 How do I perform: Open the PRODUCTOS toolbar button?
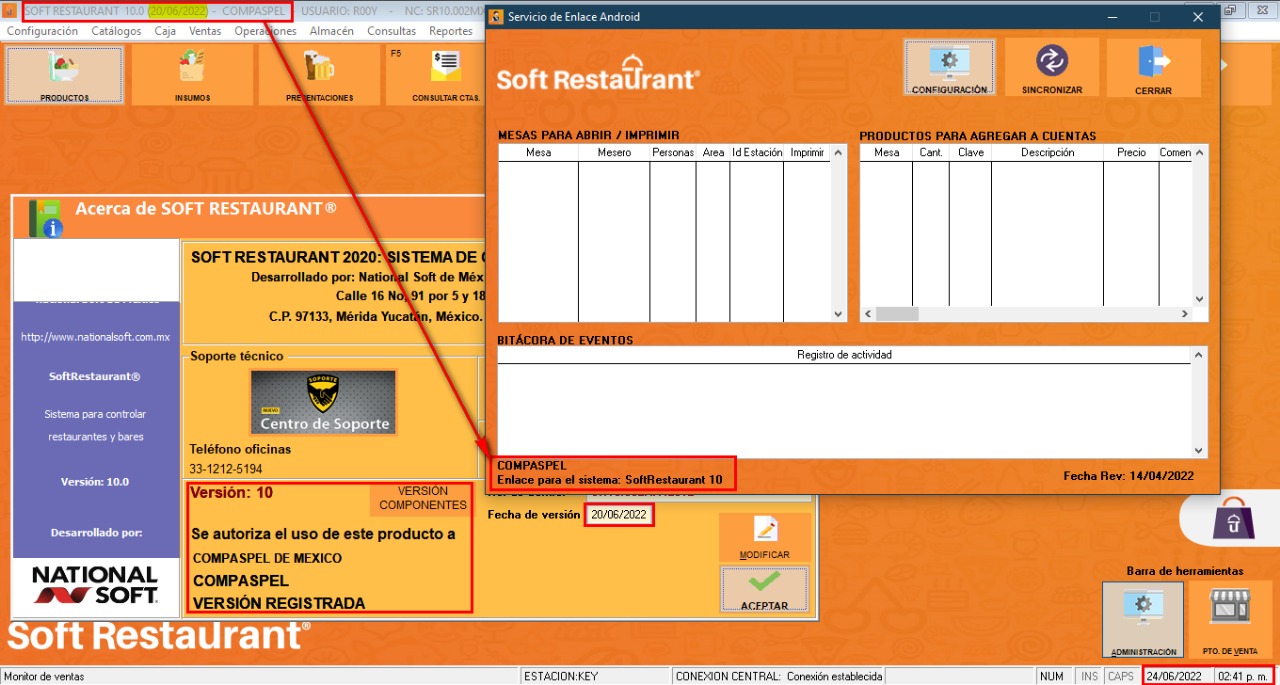coord(65,75)
